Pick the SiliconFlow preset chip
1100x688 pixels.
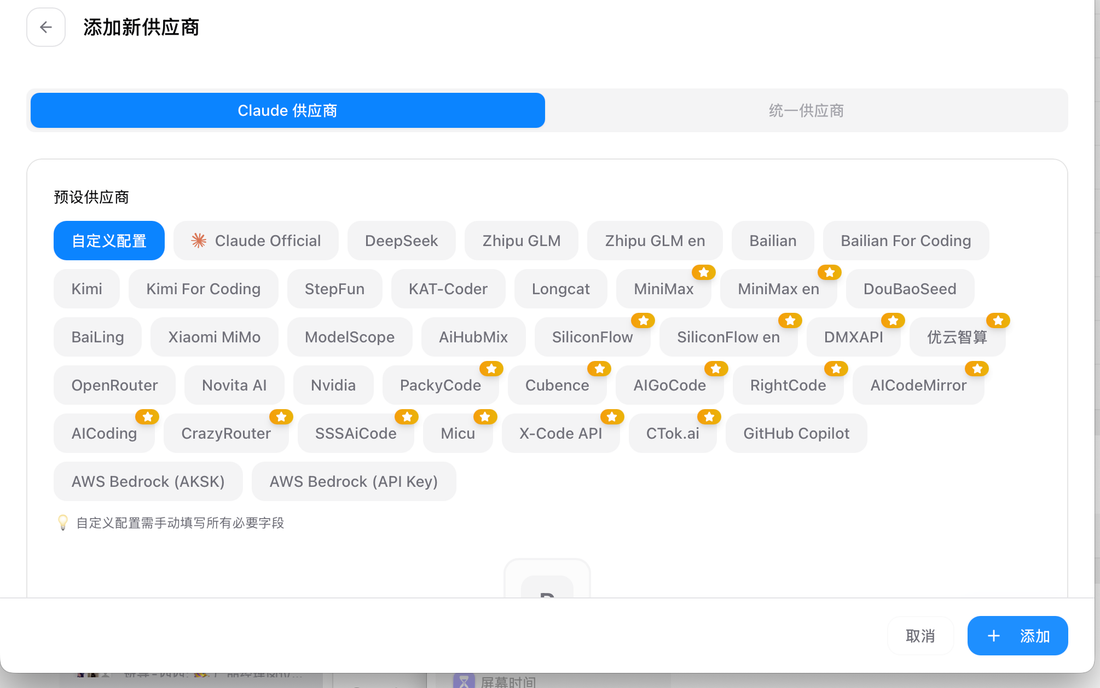coord(593,337)
